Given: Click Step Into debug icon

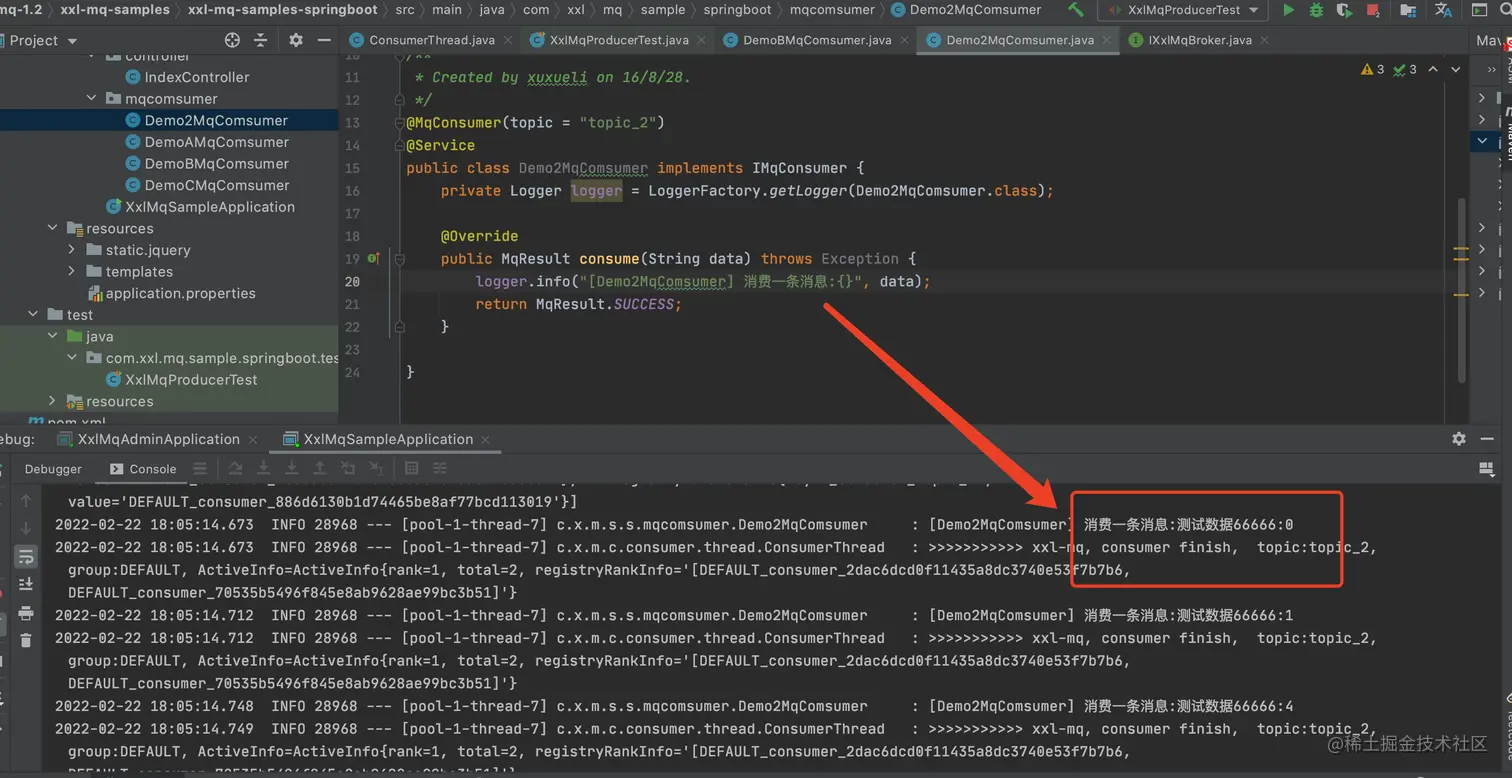Looking at the screenshot, I should [x=264, y=468].
